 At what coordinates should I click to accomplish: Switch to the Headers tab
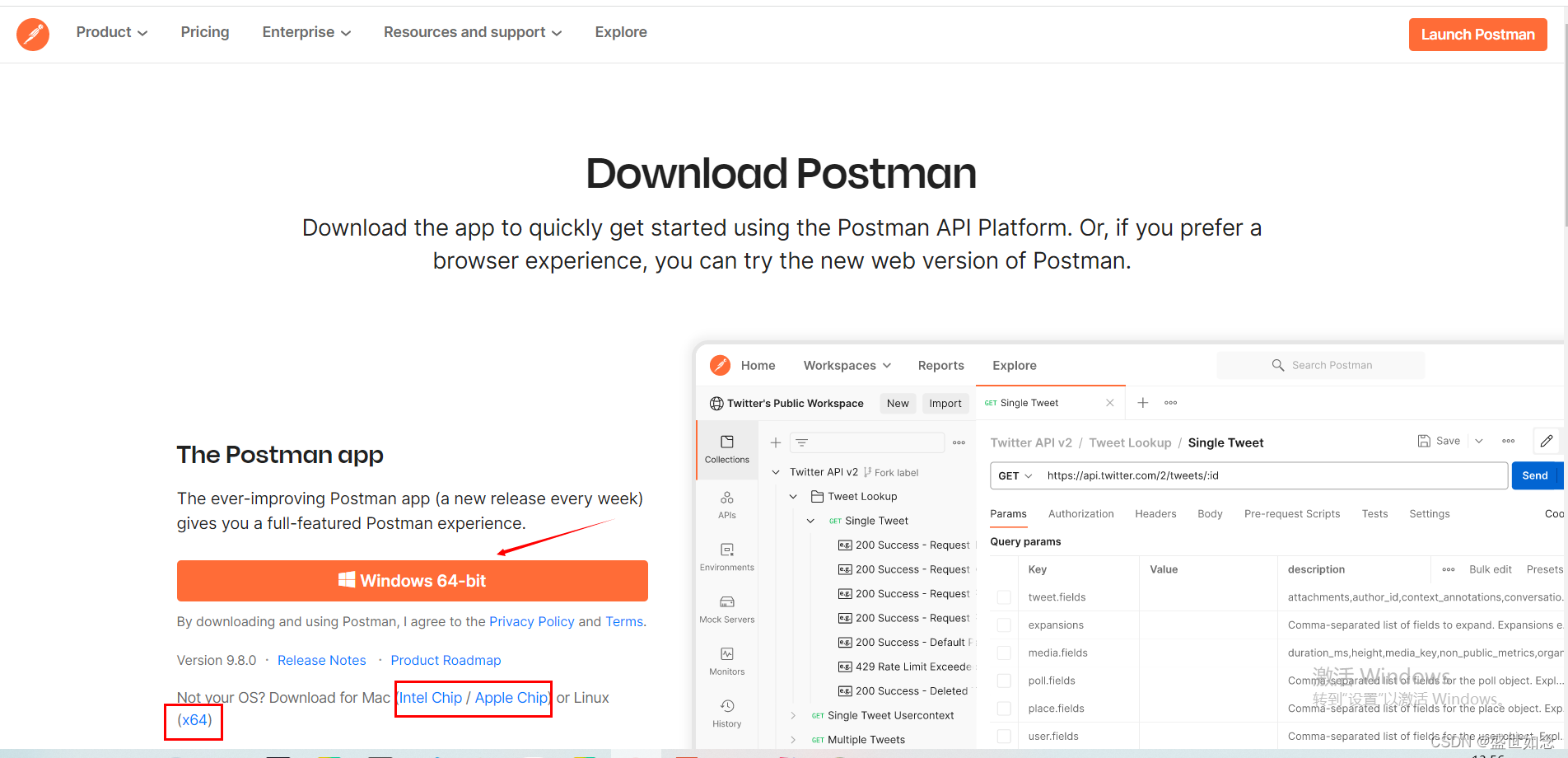pos(1155,513)
